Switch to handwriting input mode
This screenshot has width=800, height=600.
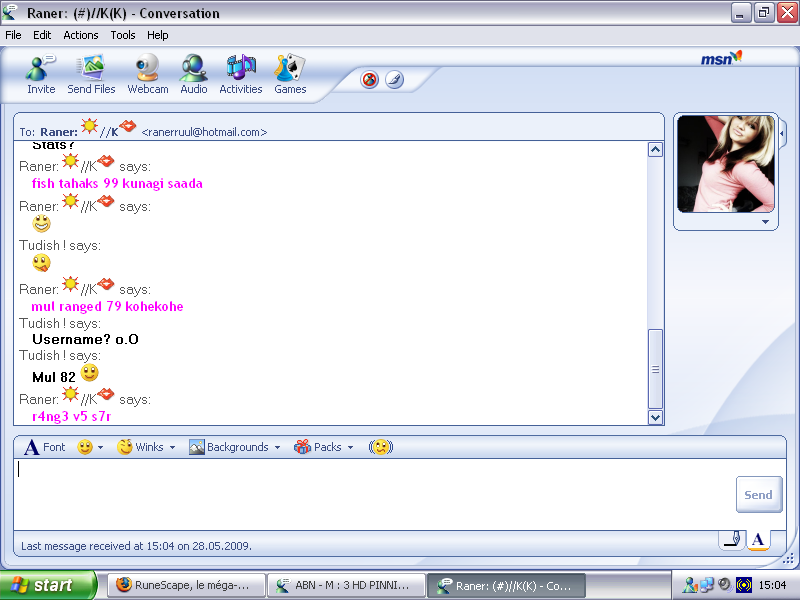click(732, 540)
